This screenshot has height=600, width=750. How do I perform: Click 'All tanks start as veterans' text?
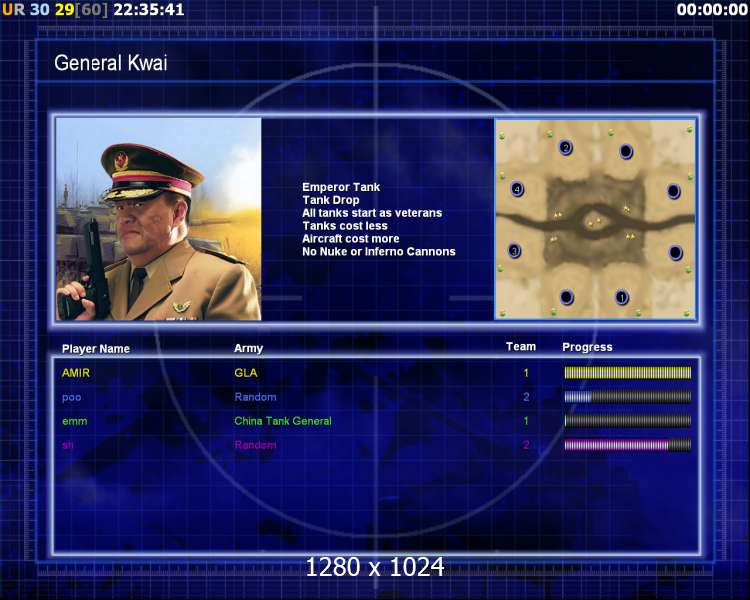click(372, 213)
